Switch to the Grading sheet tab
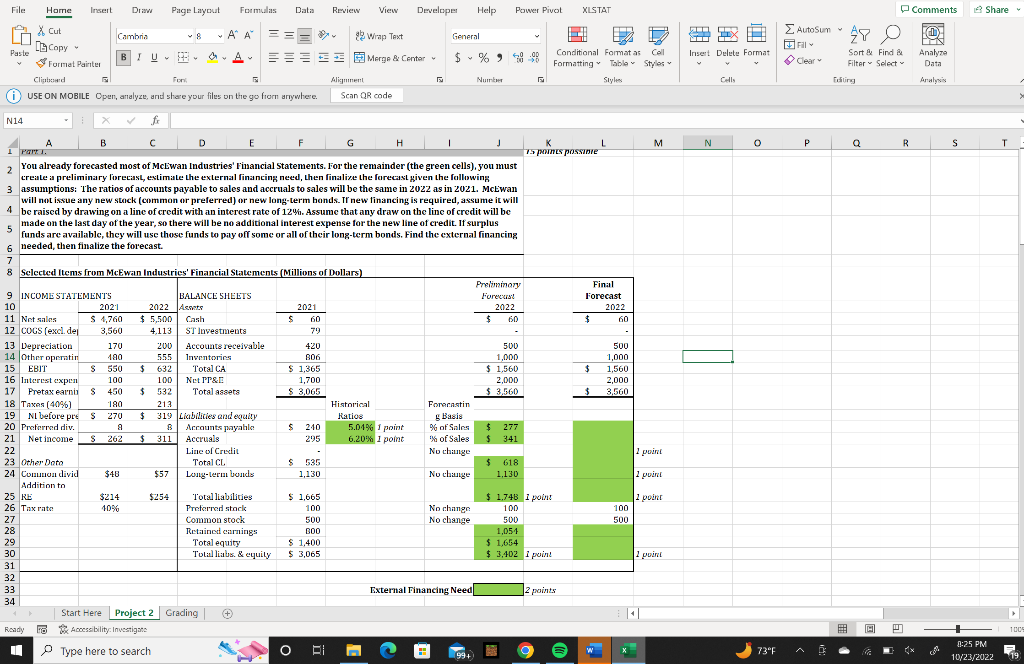 [182, 613]
